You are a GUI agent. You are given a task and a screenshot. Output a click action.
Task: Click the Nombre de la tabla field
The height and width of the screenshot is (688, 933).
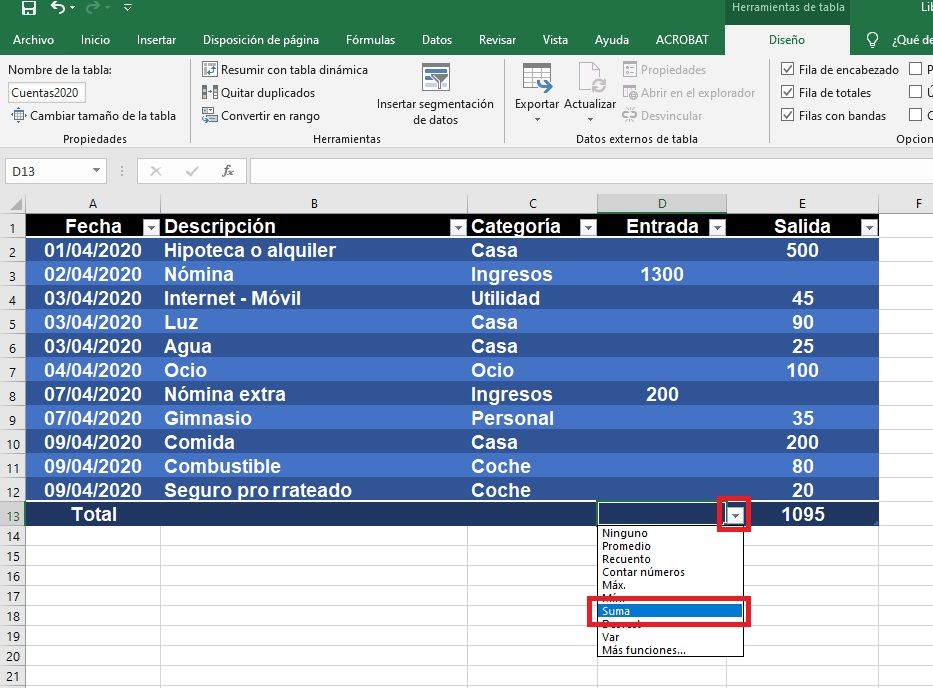pos(47,93)
